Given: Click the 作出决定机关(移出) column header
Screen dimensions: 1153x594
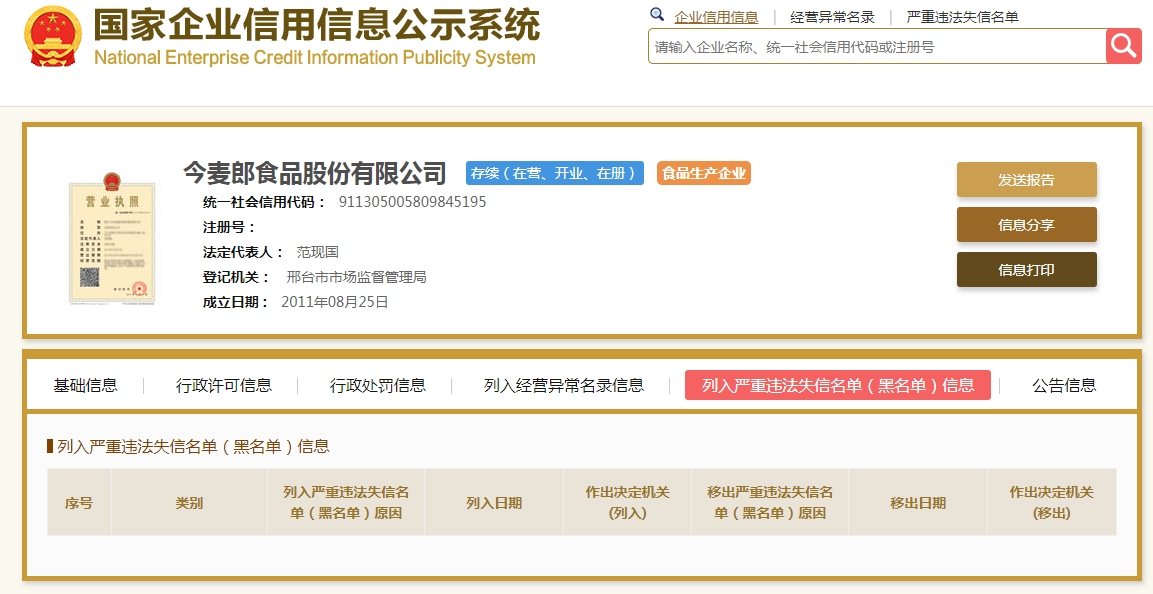Looking at the screenshot, I should (1052, 502).
